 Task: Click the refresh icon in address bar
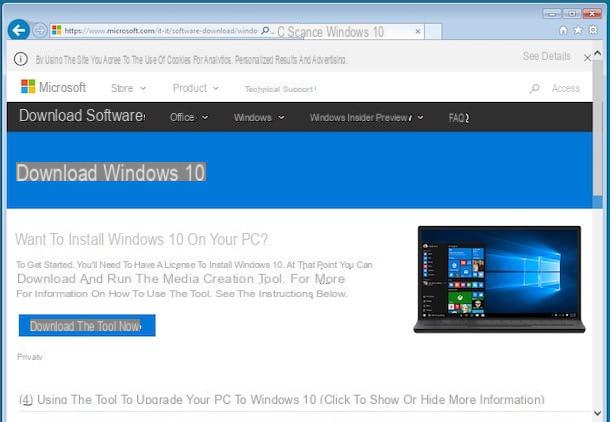281,32
